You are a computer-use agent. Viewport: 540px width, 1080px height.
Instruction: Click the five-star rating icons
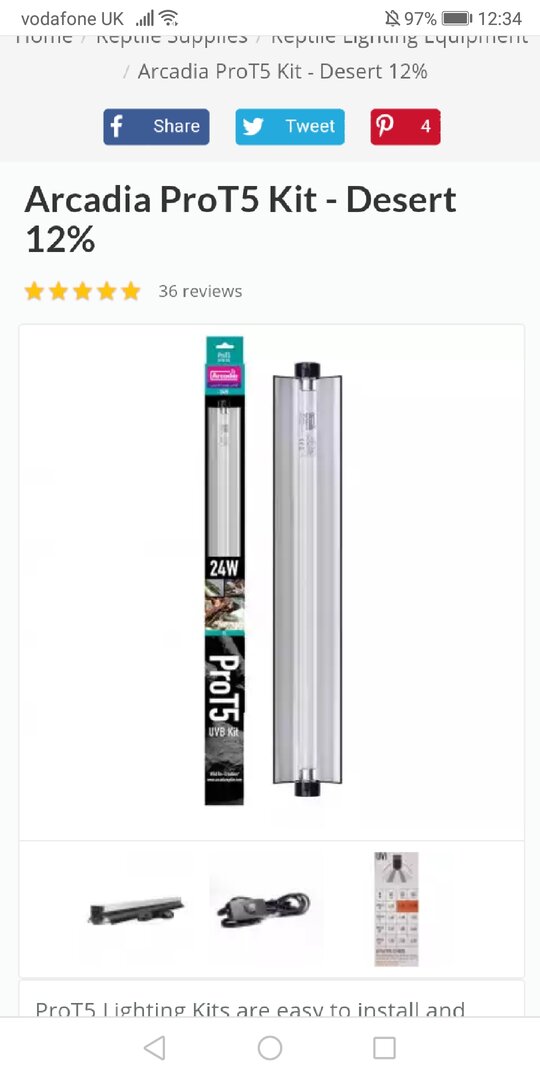click(83, 291)
